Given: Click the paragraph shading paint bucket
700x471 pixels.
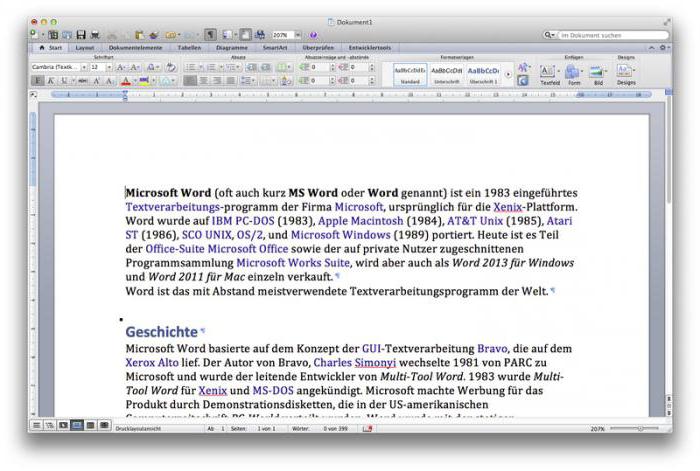Looking at the screenshot, I should click(x=286, y=81).
